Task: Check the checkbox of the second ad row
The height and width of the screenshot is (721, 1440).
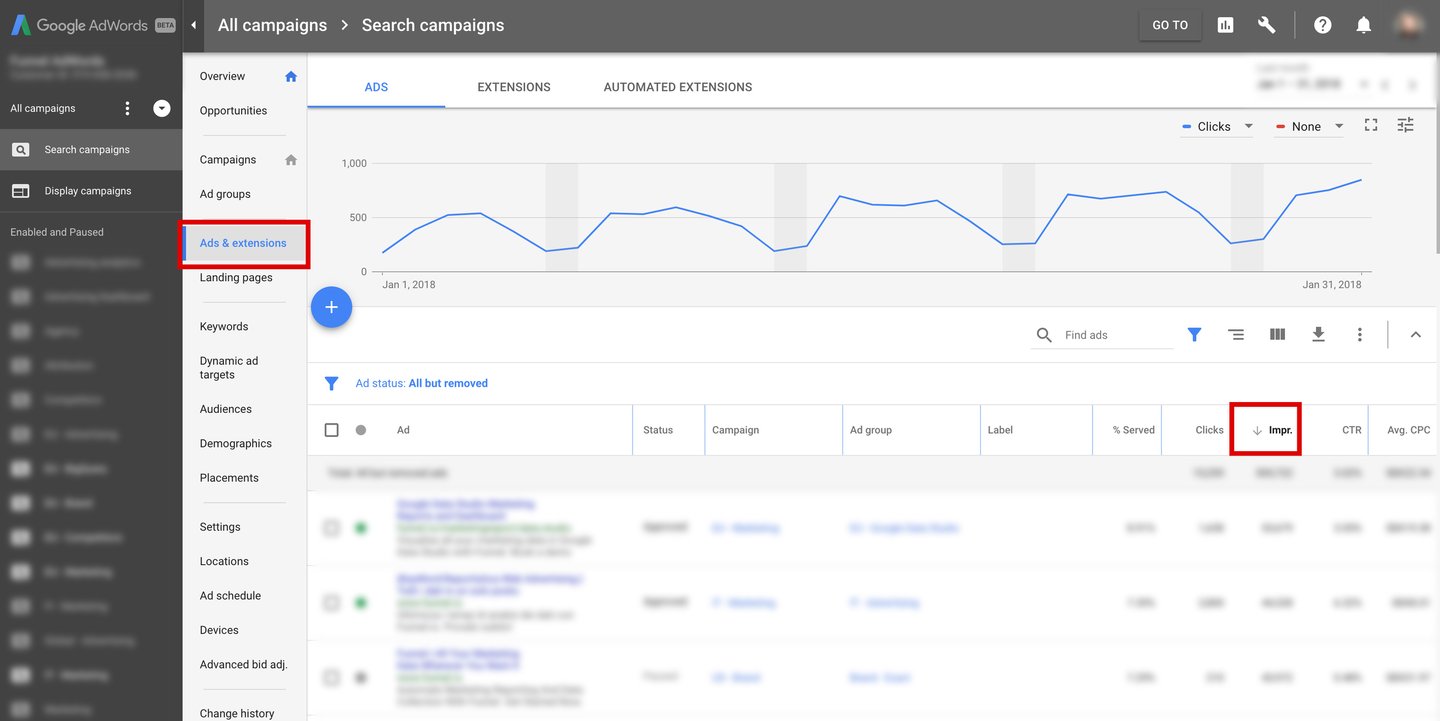Action: click(331, 602)
